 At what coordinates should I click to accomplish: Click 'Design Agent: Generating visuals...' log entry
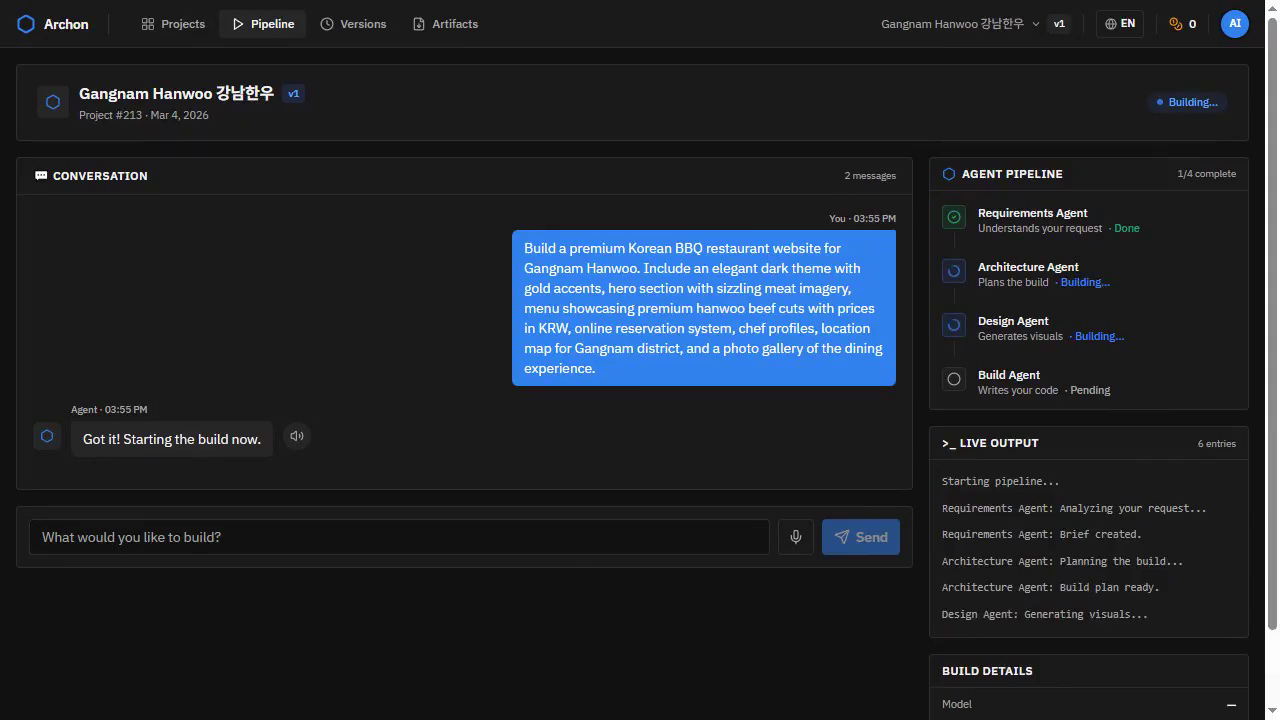point(1044,614)
